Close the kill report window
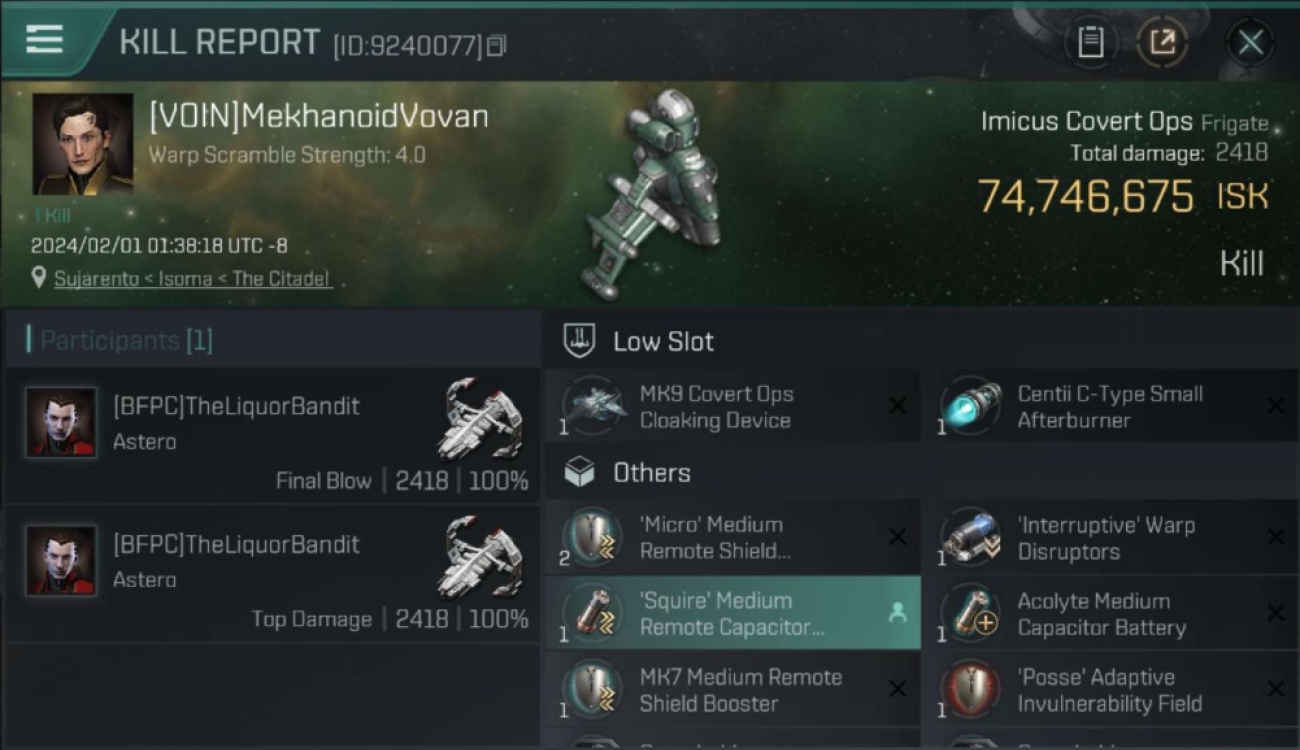Image resolution: width=1300 pixels, height=750 pixels. point(1250,42)
